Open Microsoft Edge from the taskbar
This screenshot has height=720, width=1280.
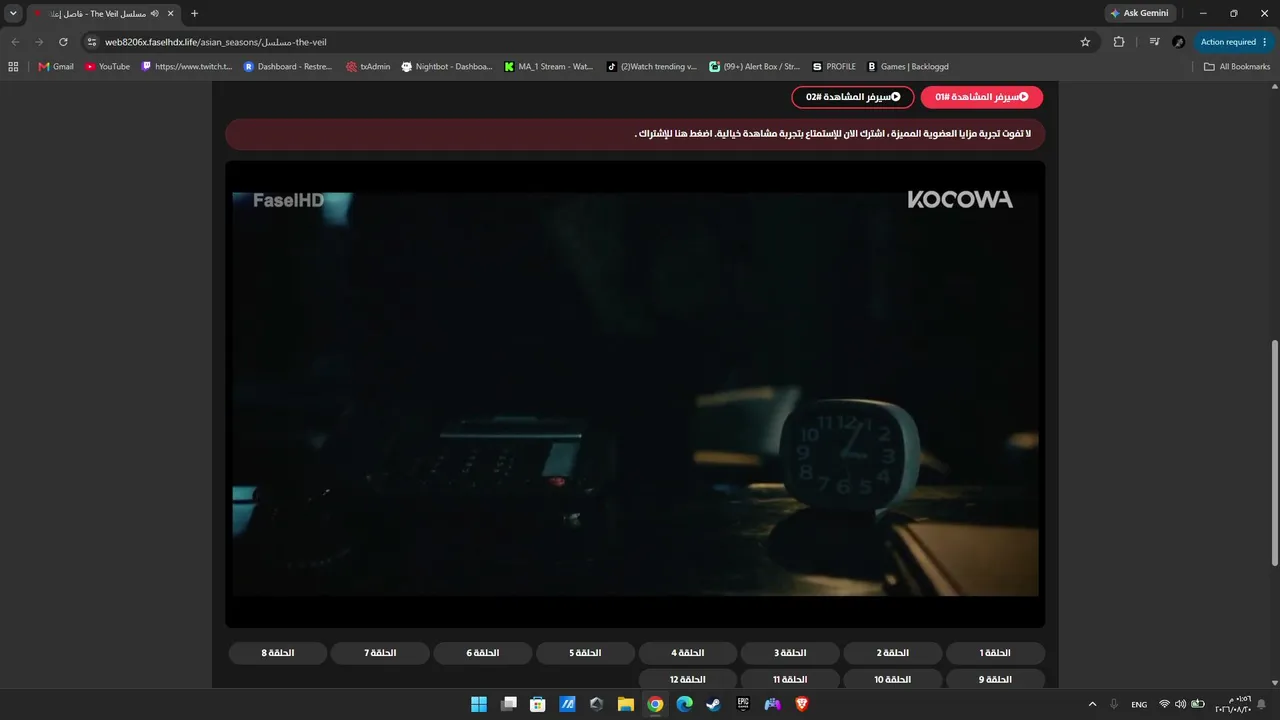point(684,704)
